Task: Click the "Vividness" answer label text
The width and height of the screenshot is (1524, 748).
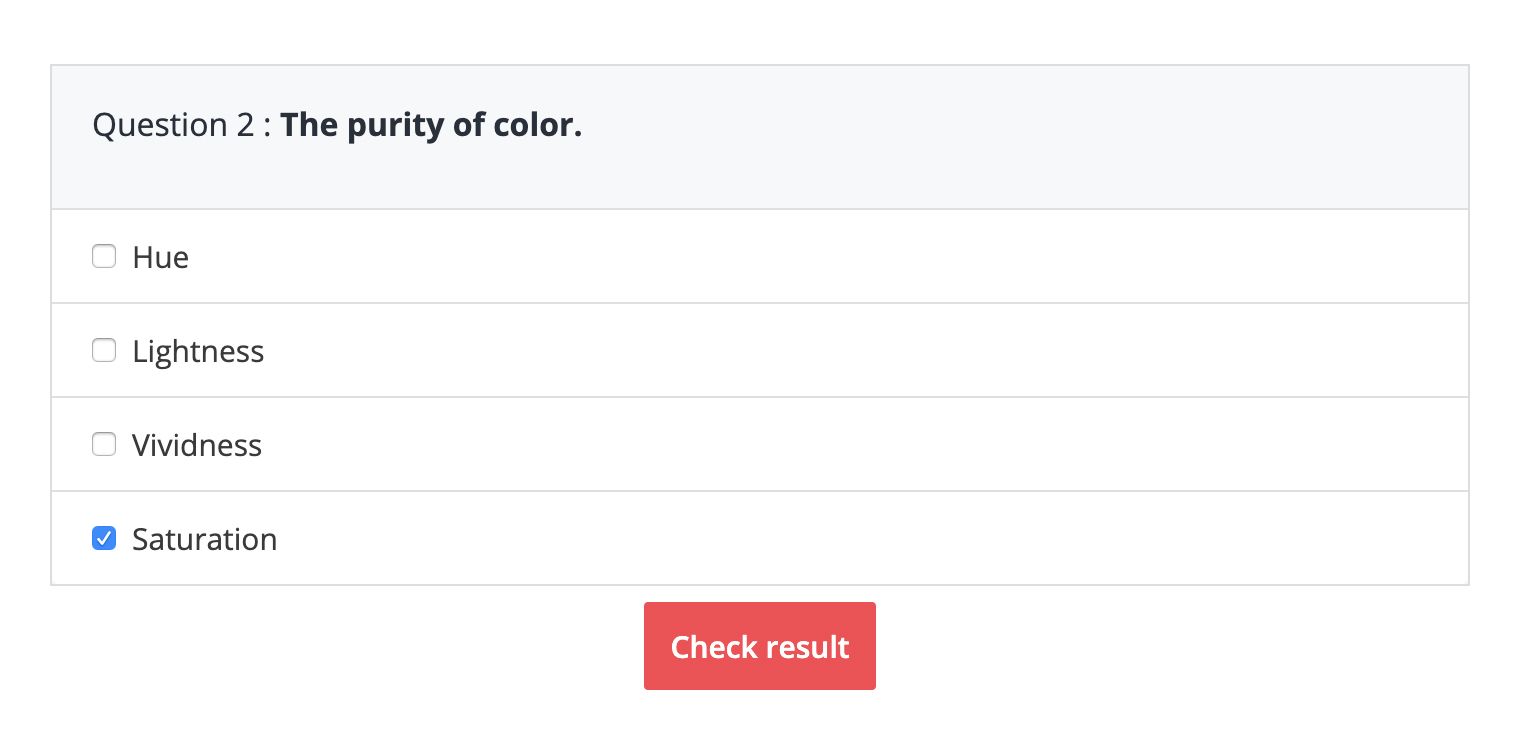Action: pyautogui.click(x=197, y=446)
